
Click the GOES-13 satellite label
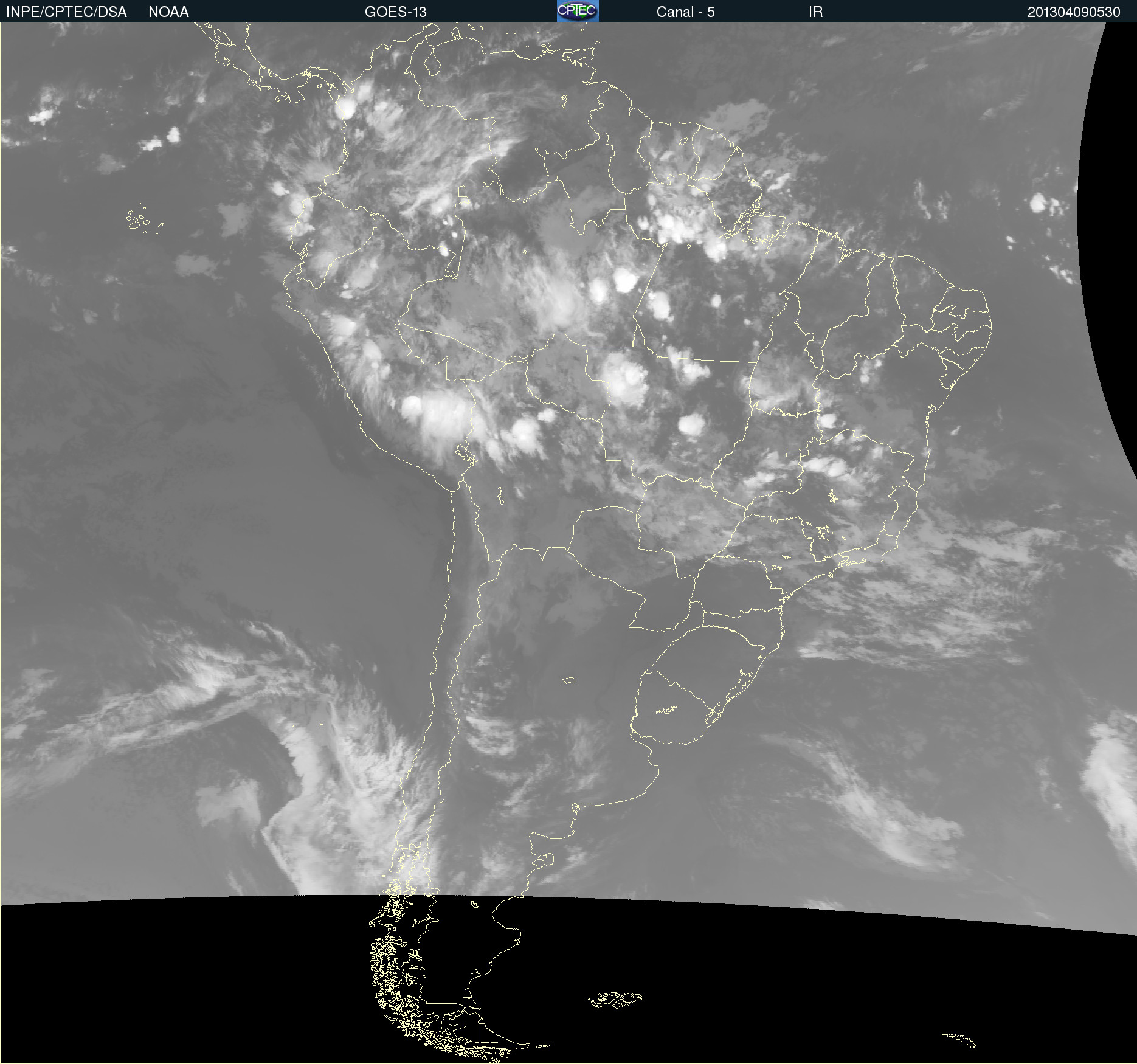click(396, 12)
